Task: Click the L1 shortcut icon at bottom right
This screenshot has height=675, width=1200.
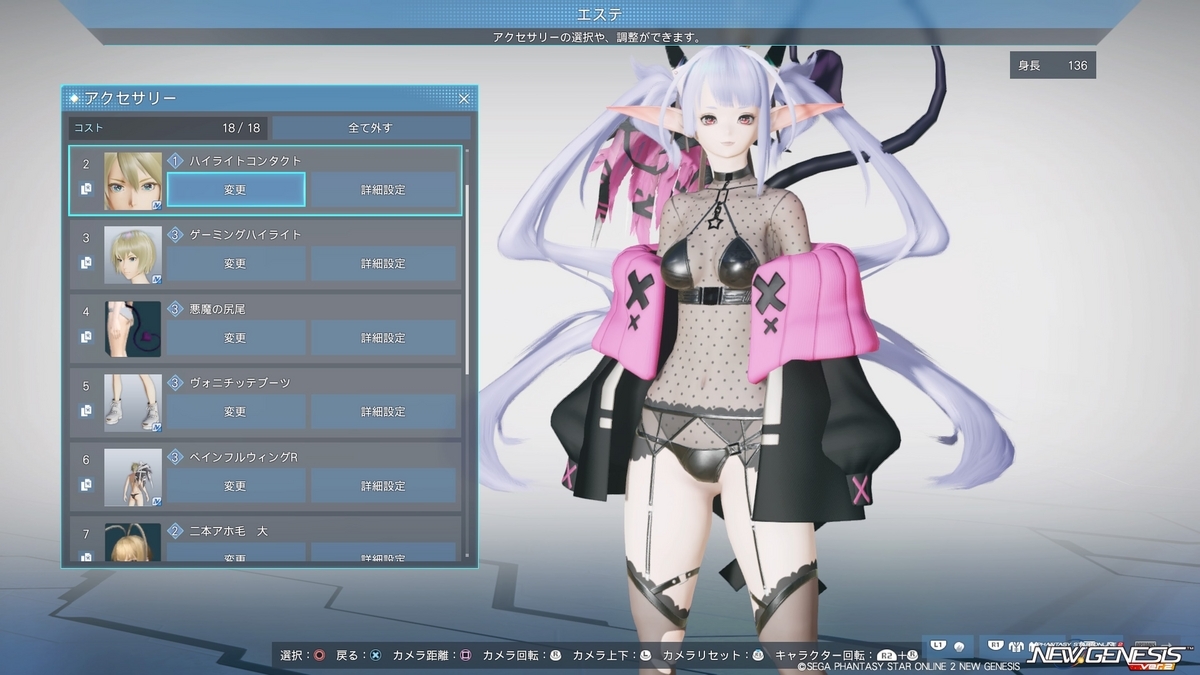Action: 938,644
